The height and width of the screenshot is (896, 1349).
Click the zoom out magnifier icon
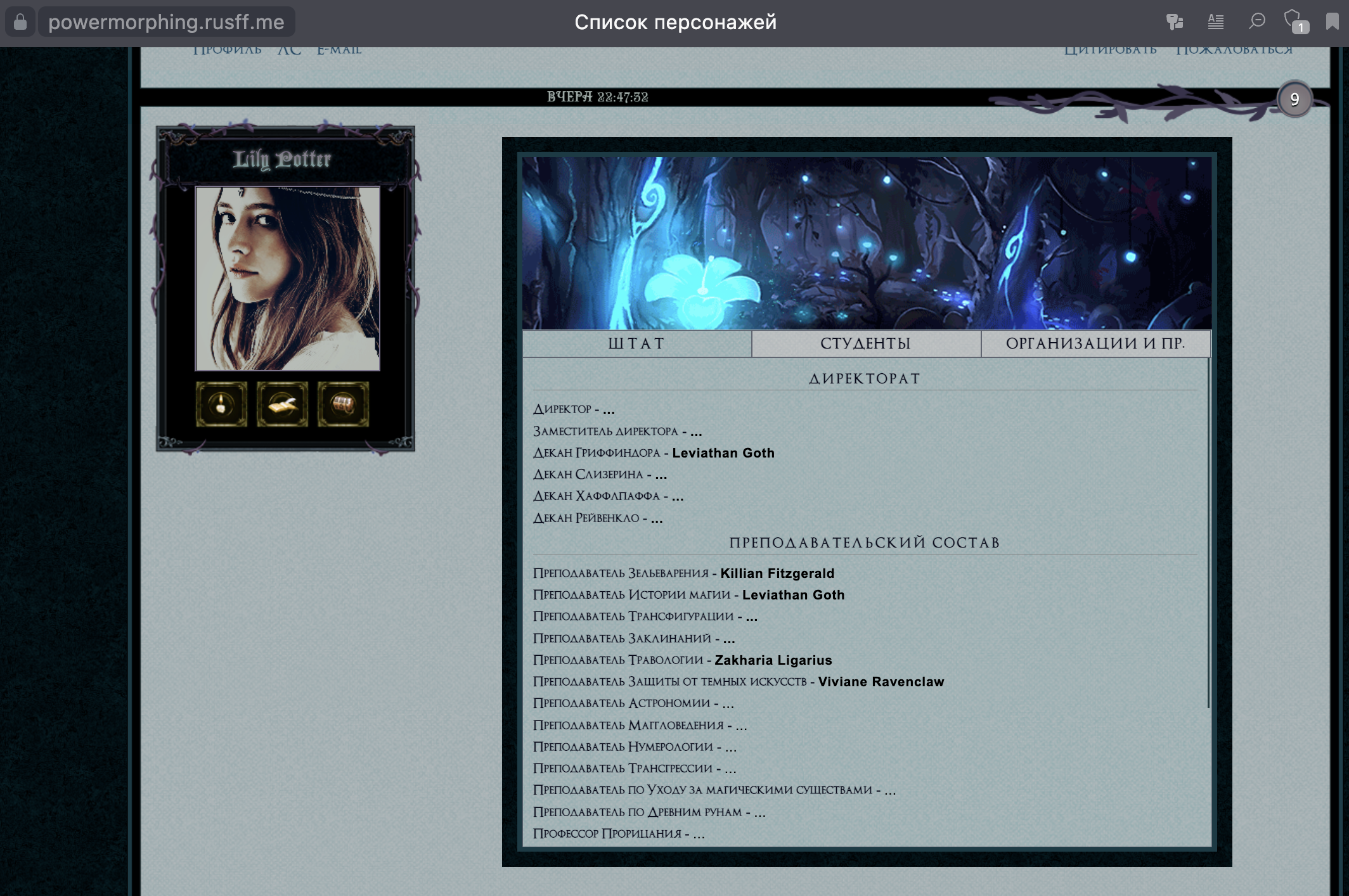click(1256, 22)
